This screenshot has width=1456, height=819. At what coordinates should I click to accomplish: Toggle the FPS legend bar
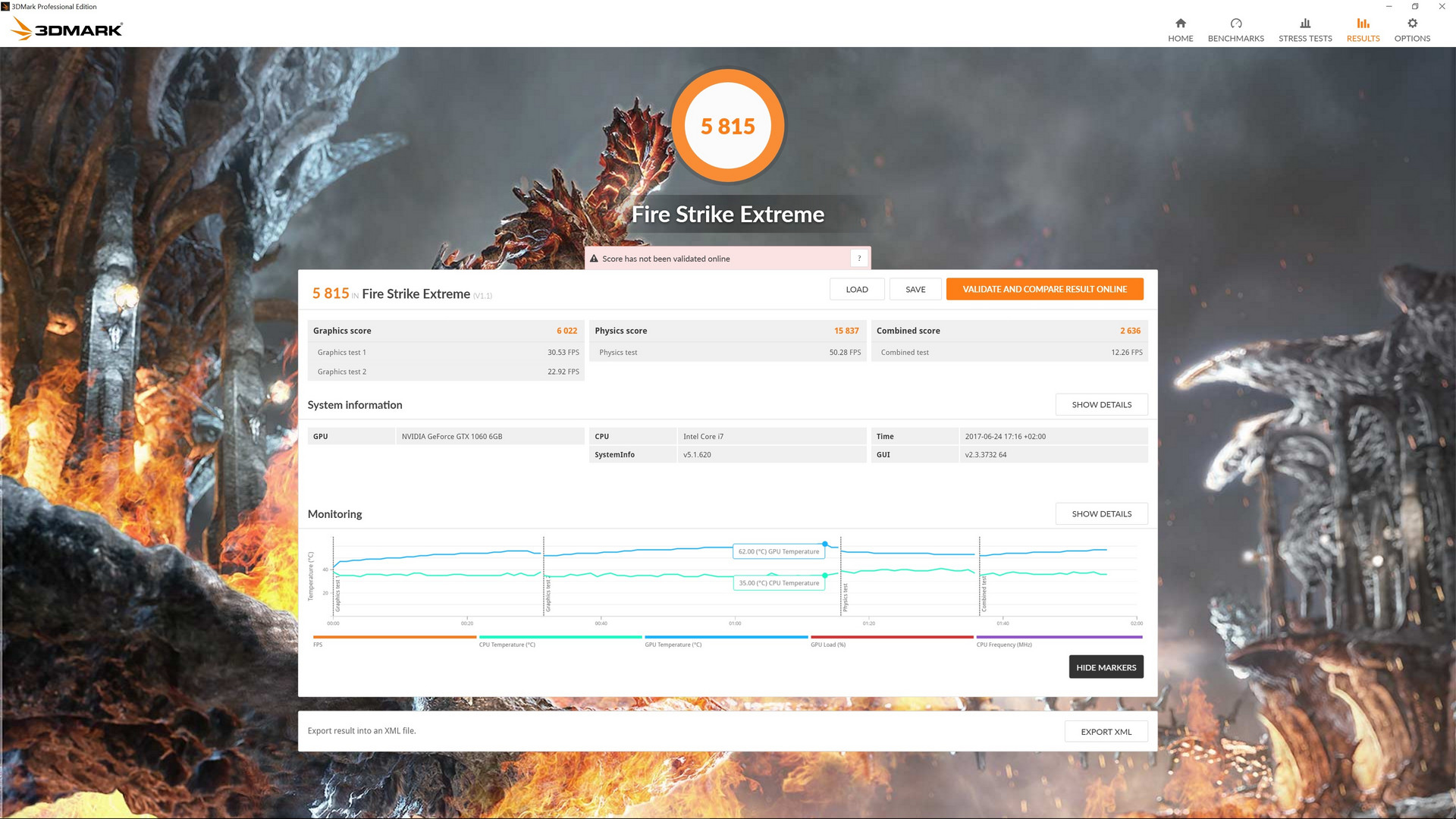394,637
